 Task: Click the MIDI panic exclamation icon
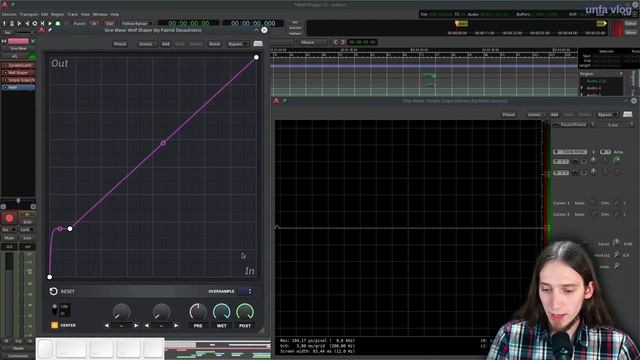point(4,24)
